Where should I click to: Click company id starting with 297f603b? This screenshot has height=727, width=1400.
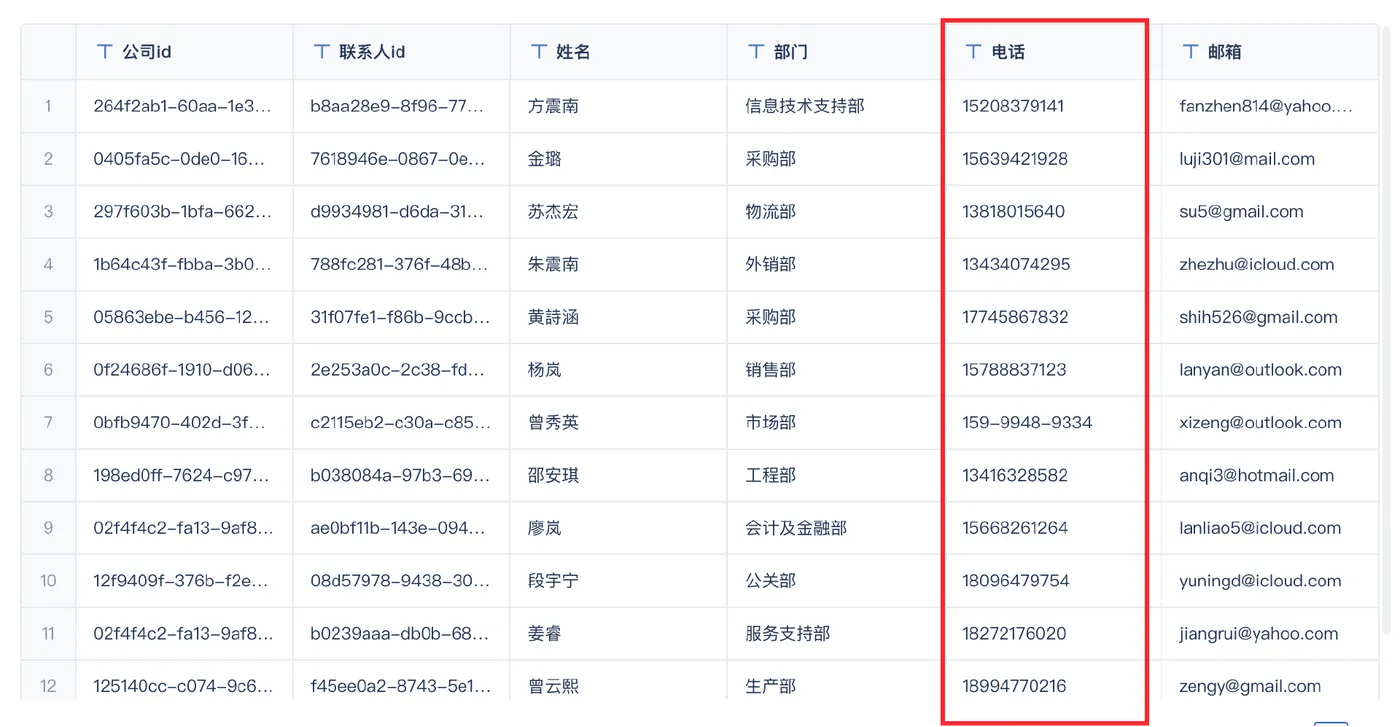(182, 212)
